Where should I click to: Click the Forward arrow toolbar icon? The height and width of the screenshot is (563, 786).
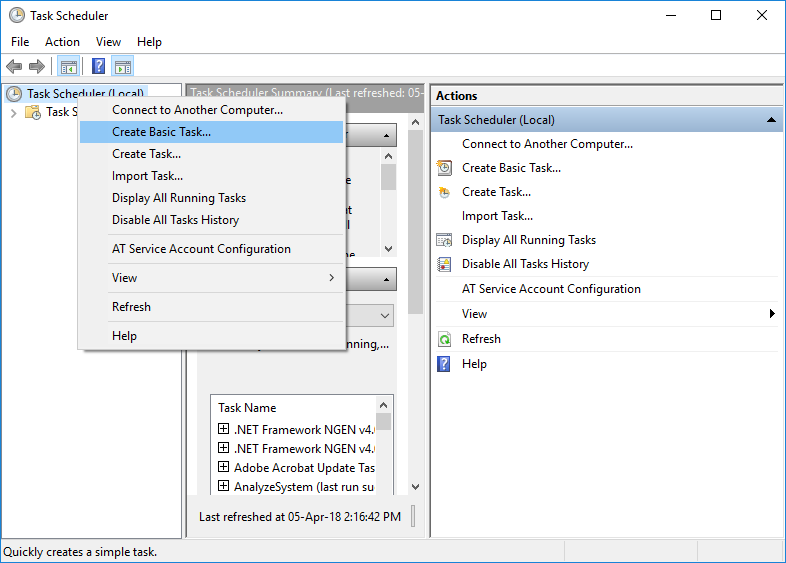pos(37,67)
